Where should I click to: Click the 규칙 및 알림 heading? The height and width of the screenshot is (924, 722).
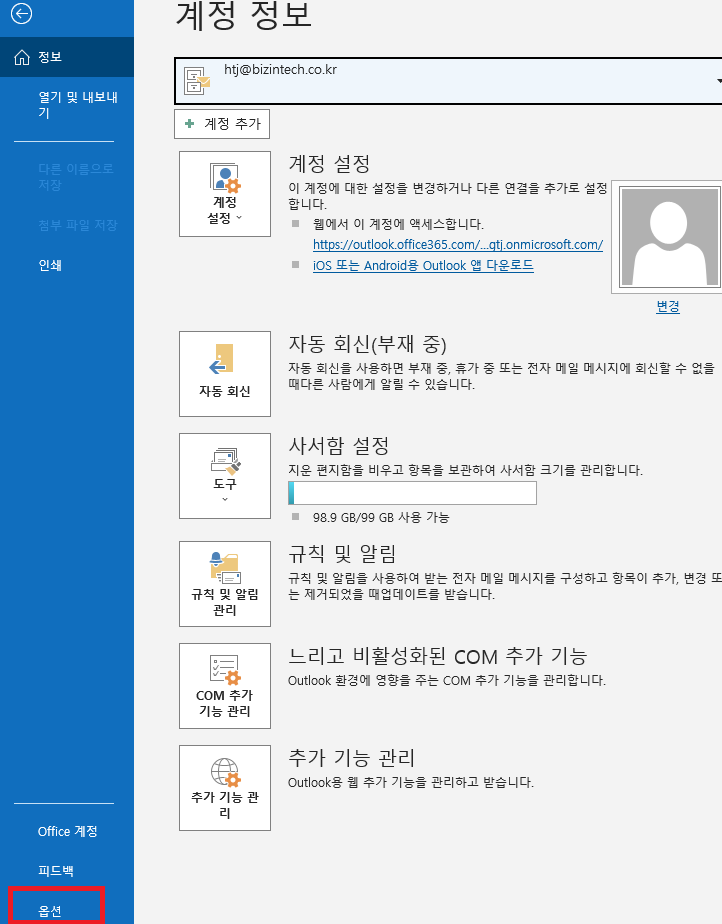[x=342, y=553]
